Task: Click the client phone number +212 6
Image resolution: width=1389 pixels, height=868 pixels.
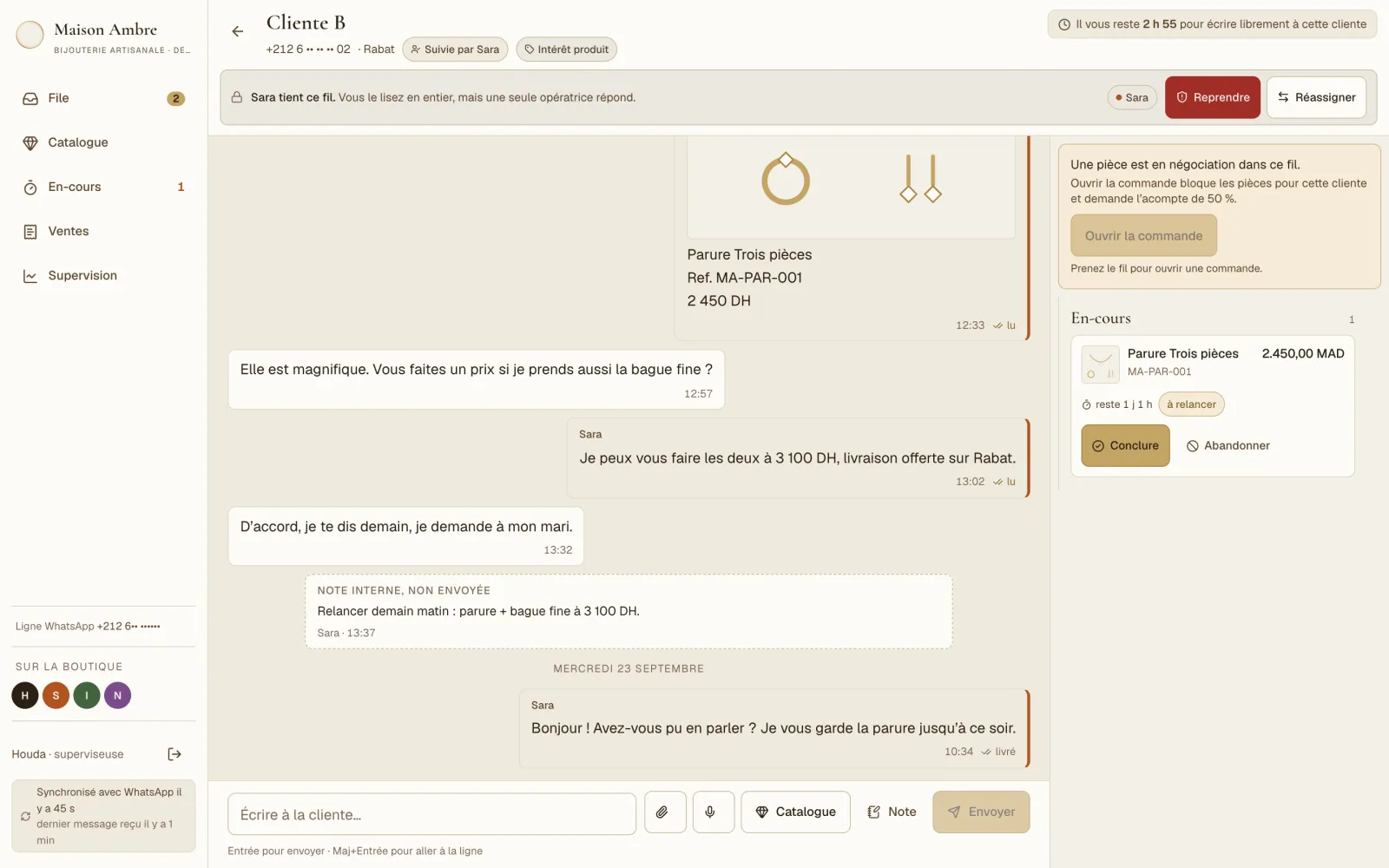Action: pyautogui.click(x=308, y=49)
